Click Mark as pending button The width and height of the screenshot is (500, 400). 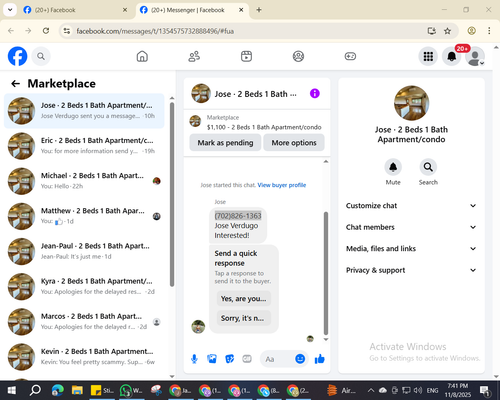225,143
